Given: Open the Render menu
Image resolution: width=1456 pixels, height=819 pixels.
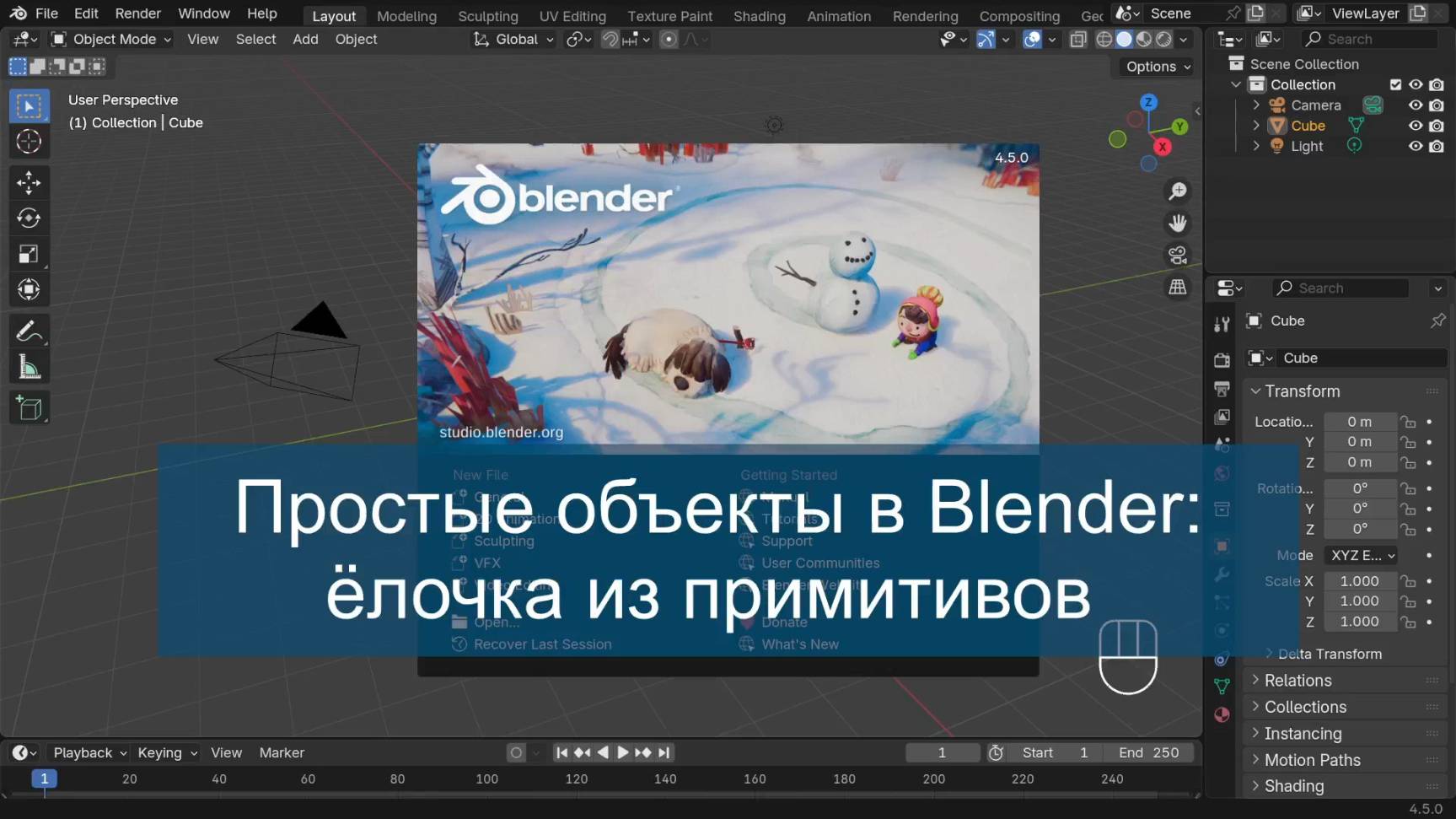Looking at the screenshot, I should pos(137,13).
